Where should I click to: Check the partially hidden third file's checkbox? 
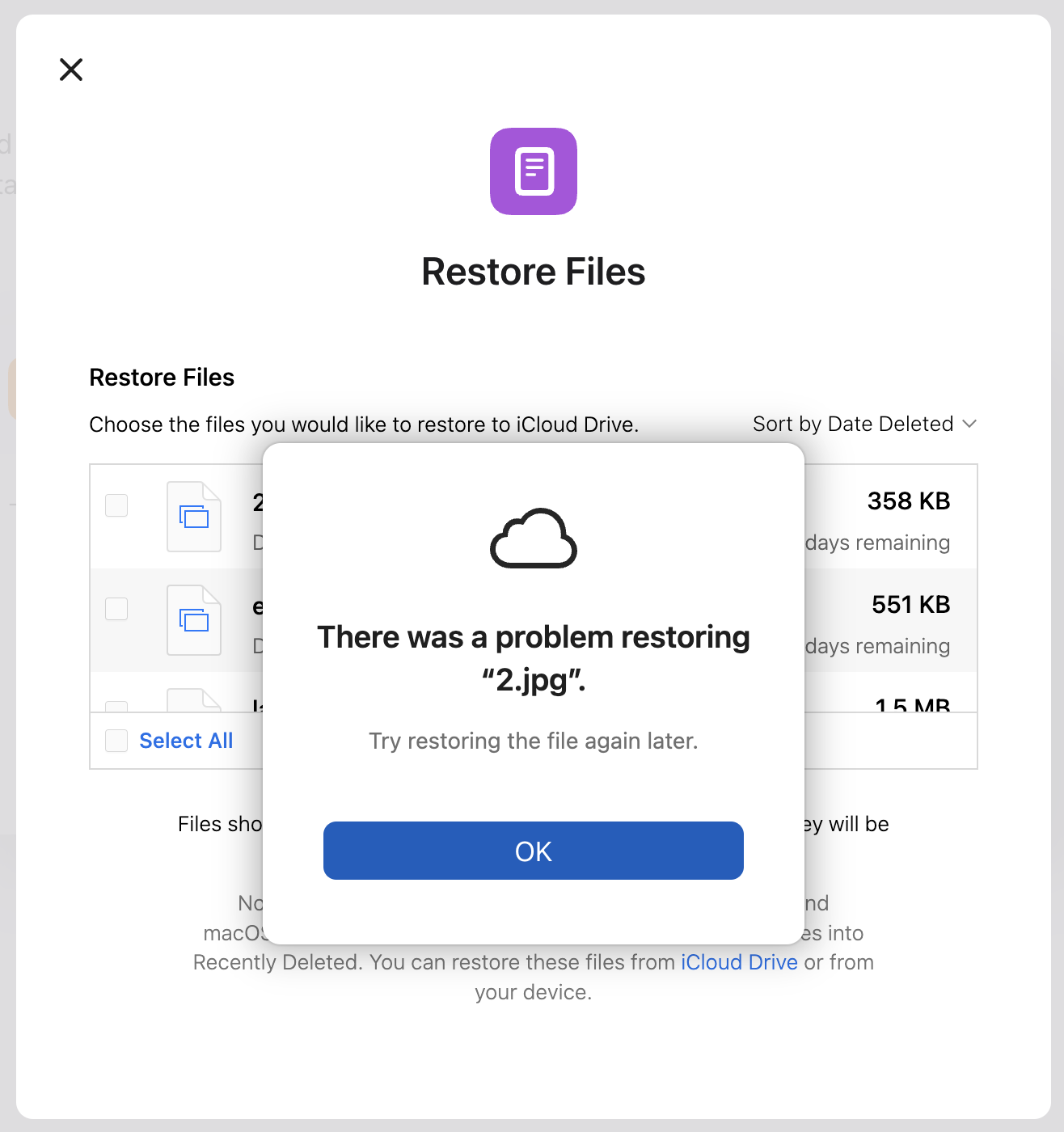pos(116,705)
